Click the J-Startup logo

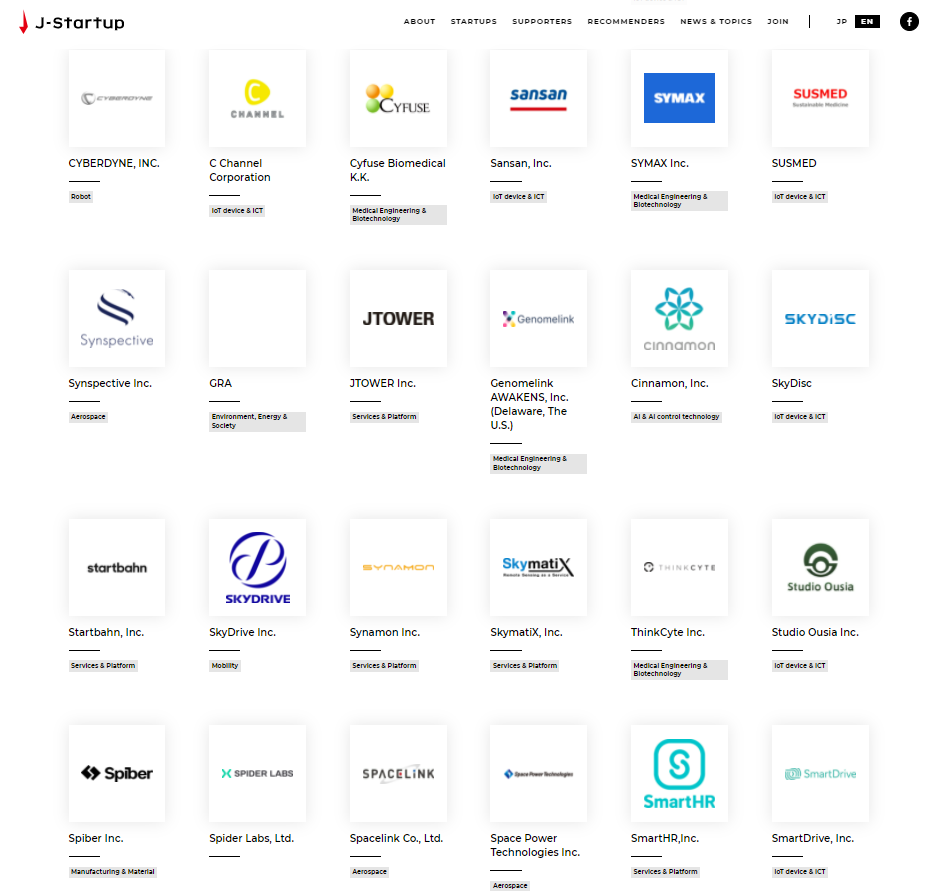click(x=72, y=22)
